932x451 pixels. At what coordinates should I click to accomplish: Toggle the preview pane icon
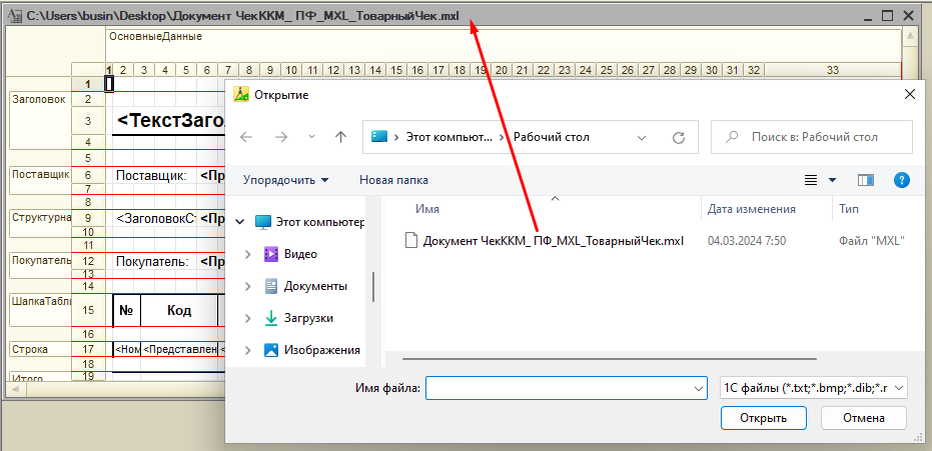(866, 180)
